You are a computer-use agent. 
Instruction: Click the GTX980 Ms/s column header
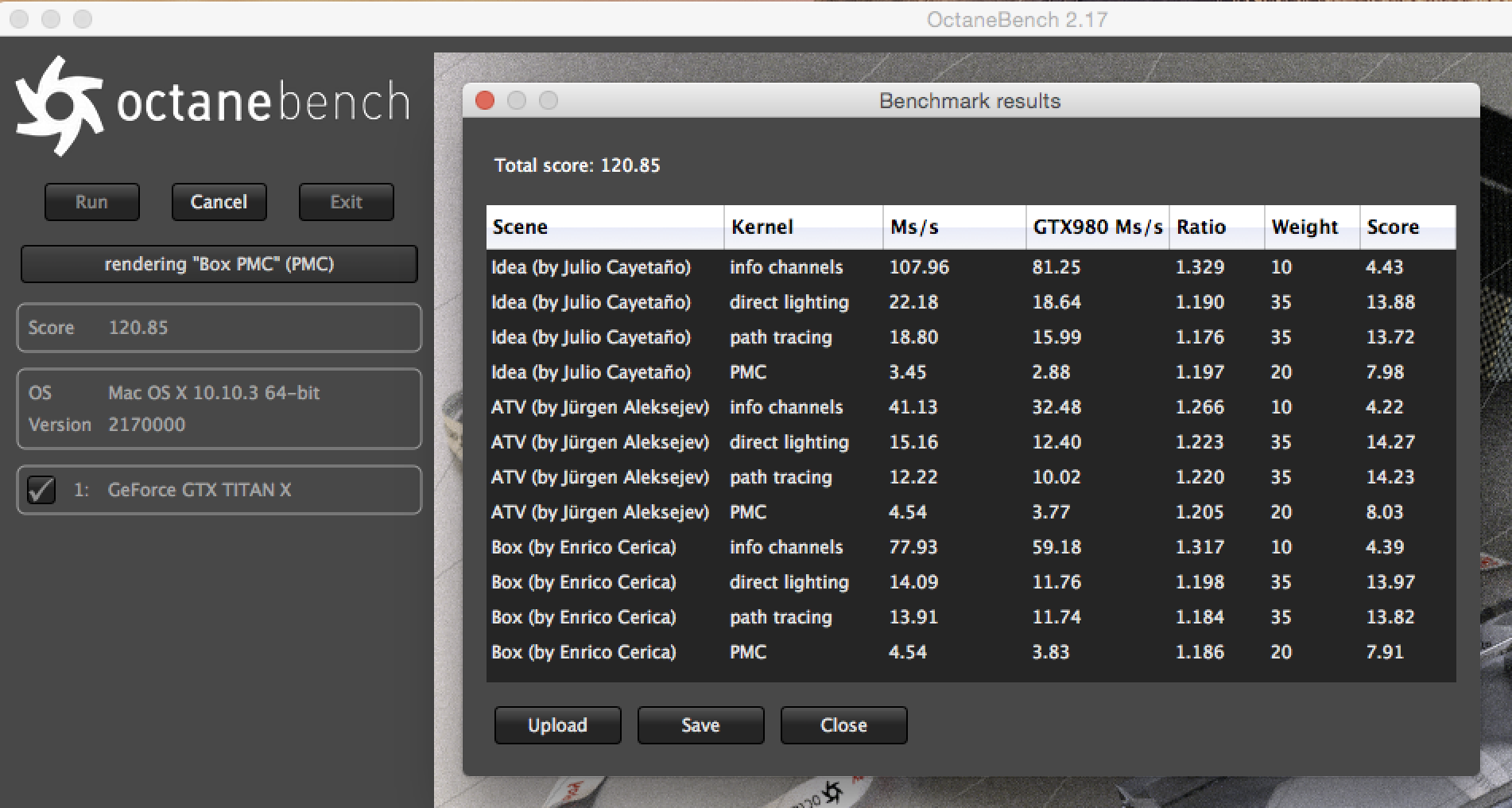coord(1098,227)
